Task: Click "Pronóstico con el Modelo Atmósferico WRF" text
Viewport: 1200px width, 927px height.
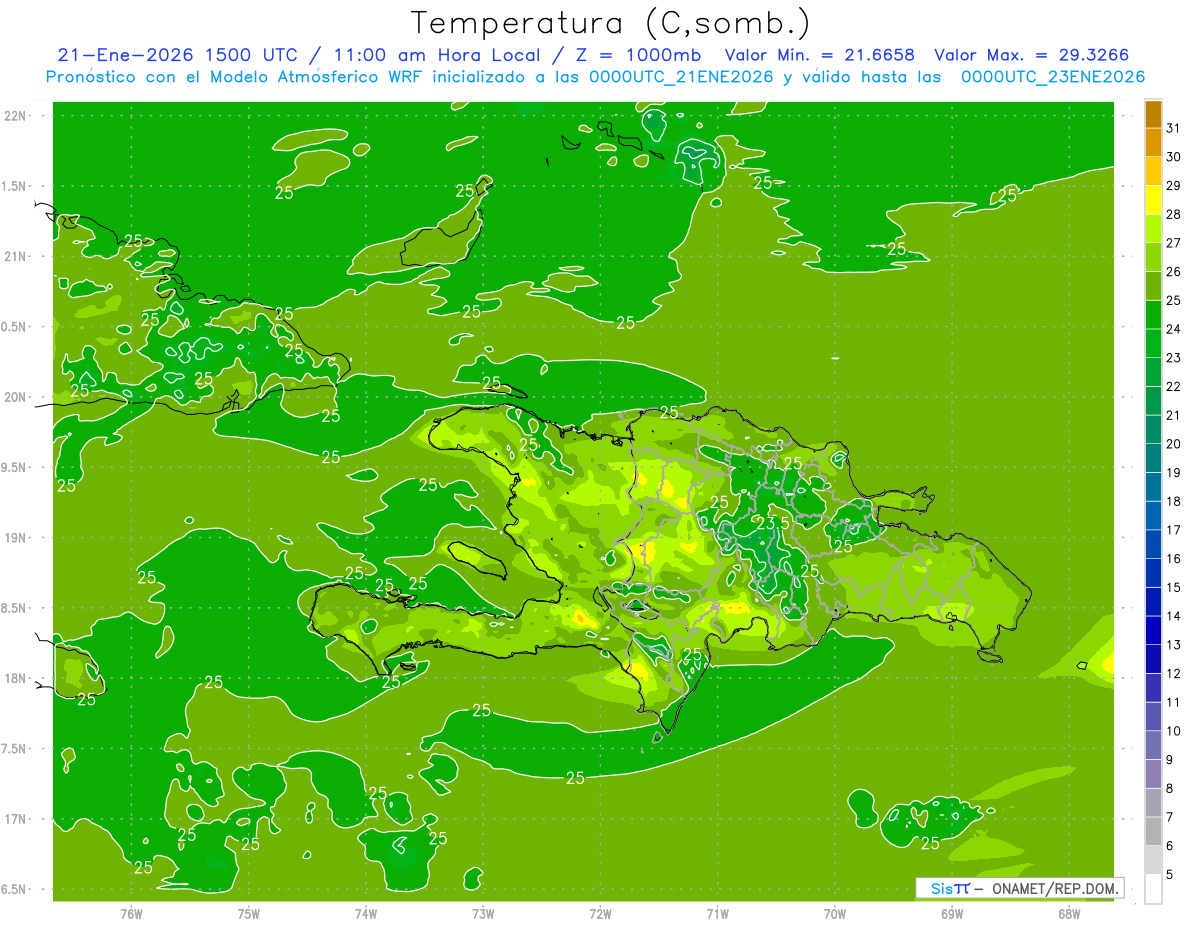Action: coord(234,77)
